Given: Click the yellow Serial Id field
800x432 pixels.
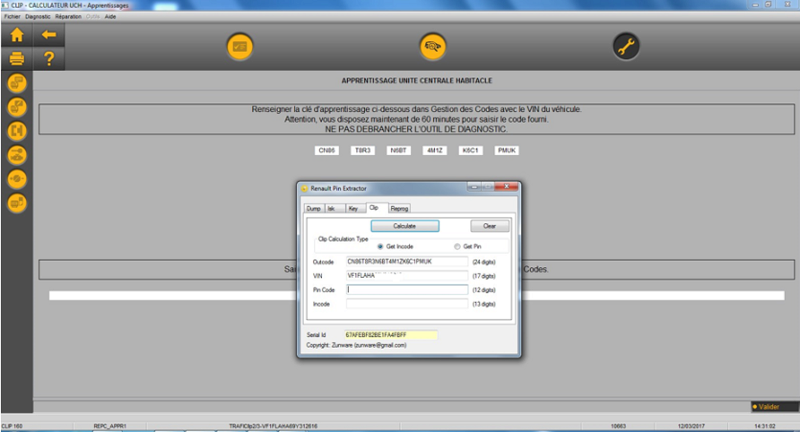Looking at the screenshot, I should point(391,335).
